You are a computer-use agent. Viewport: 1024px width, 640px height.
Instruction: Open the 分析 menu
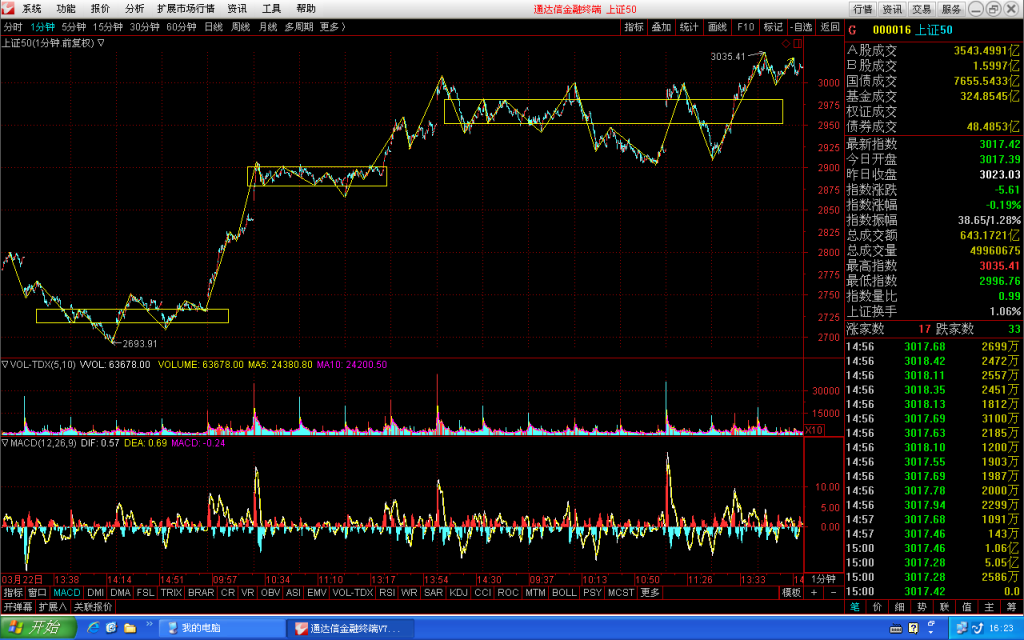tap(135, 8)
